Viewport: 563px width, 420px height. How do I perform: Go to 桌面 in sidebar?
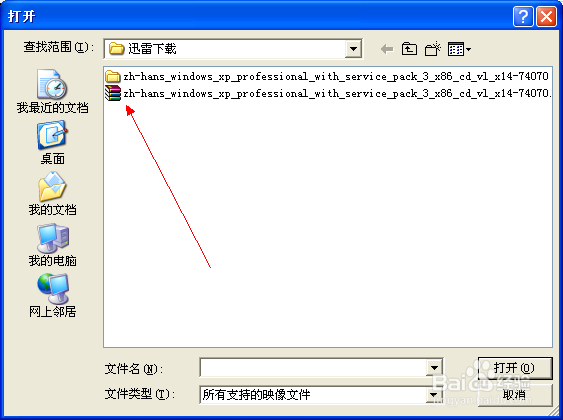pos(52,143)
